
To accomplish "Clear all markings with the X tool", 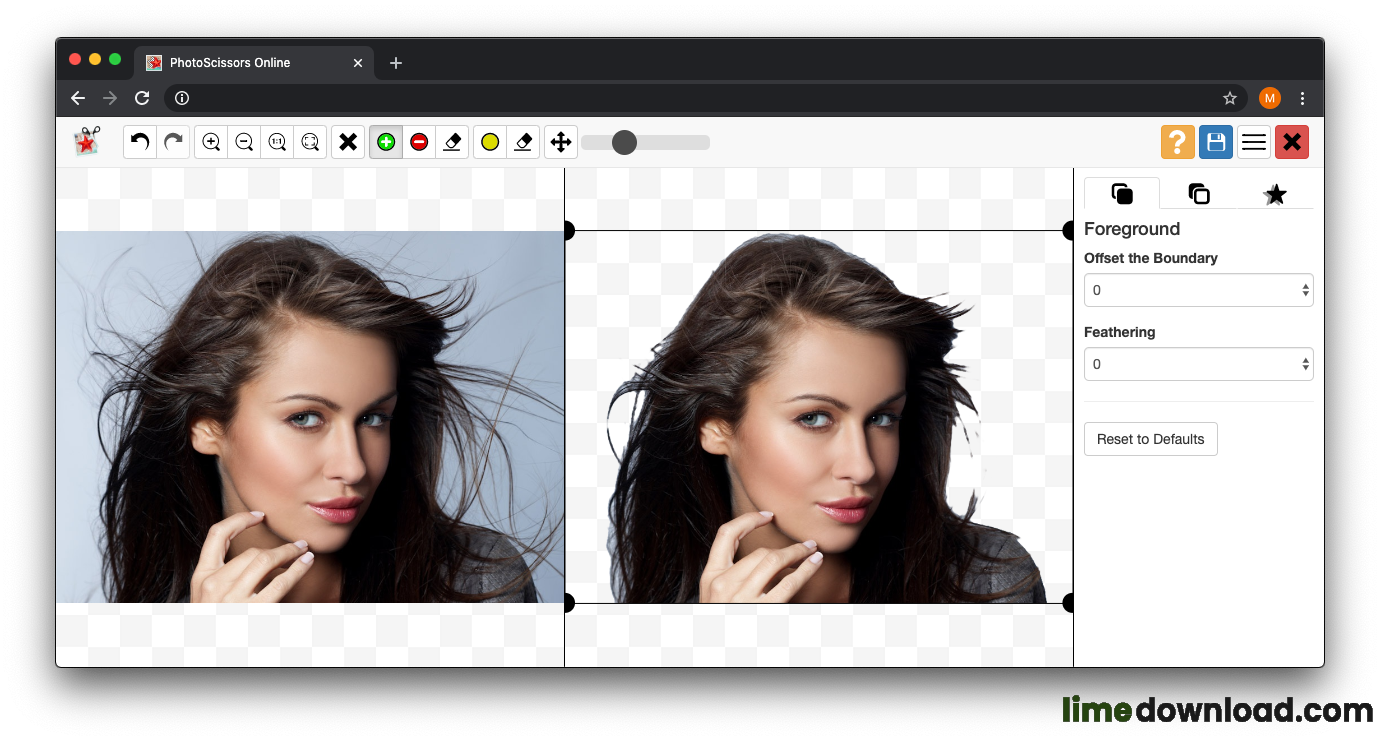I will pyautogui.click(x=348, y=142).
